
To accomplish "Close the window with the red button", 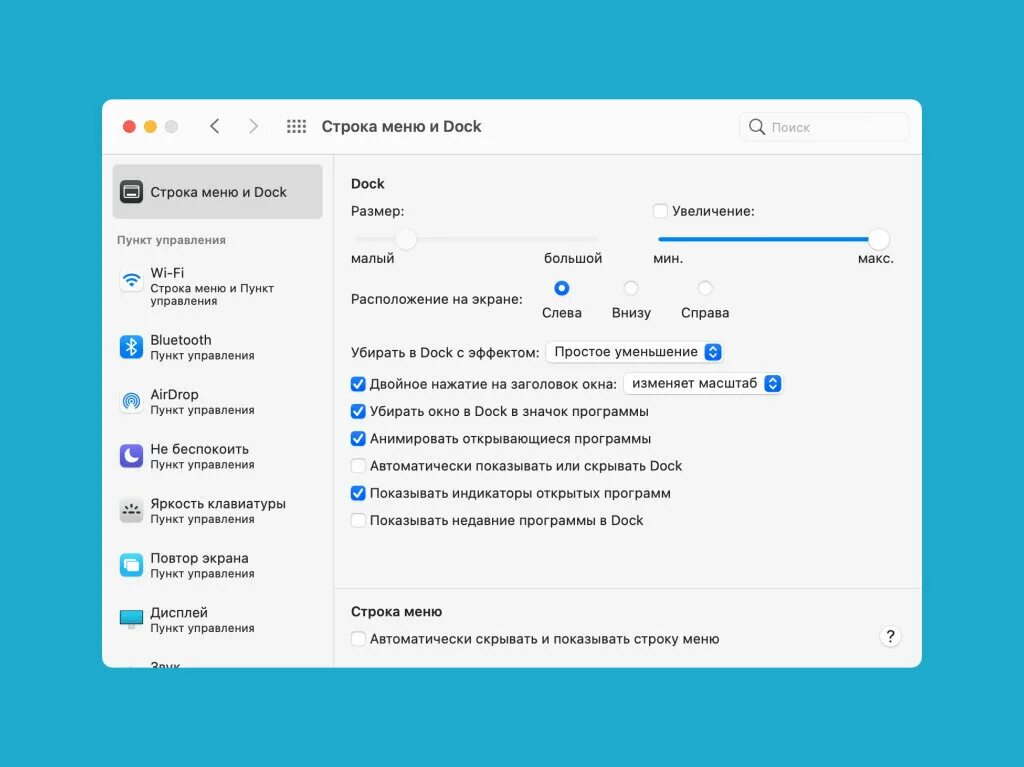I will [129, 127].
